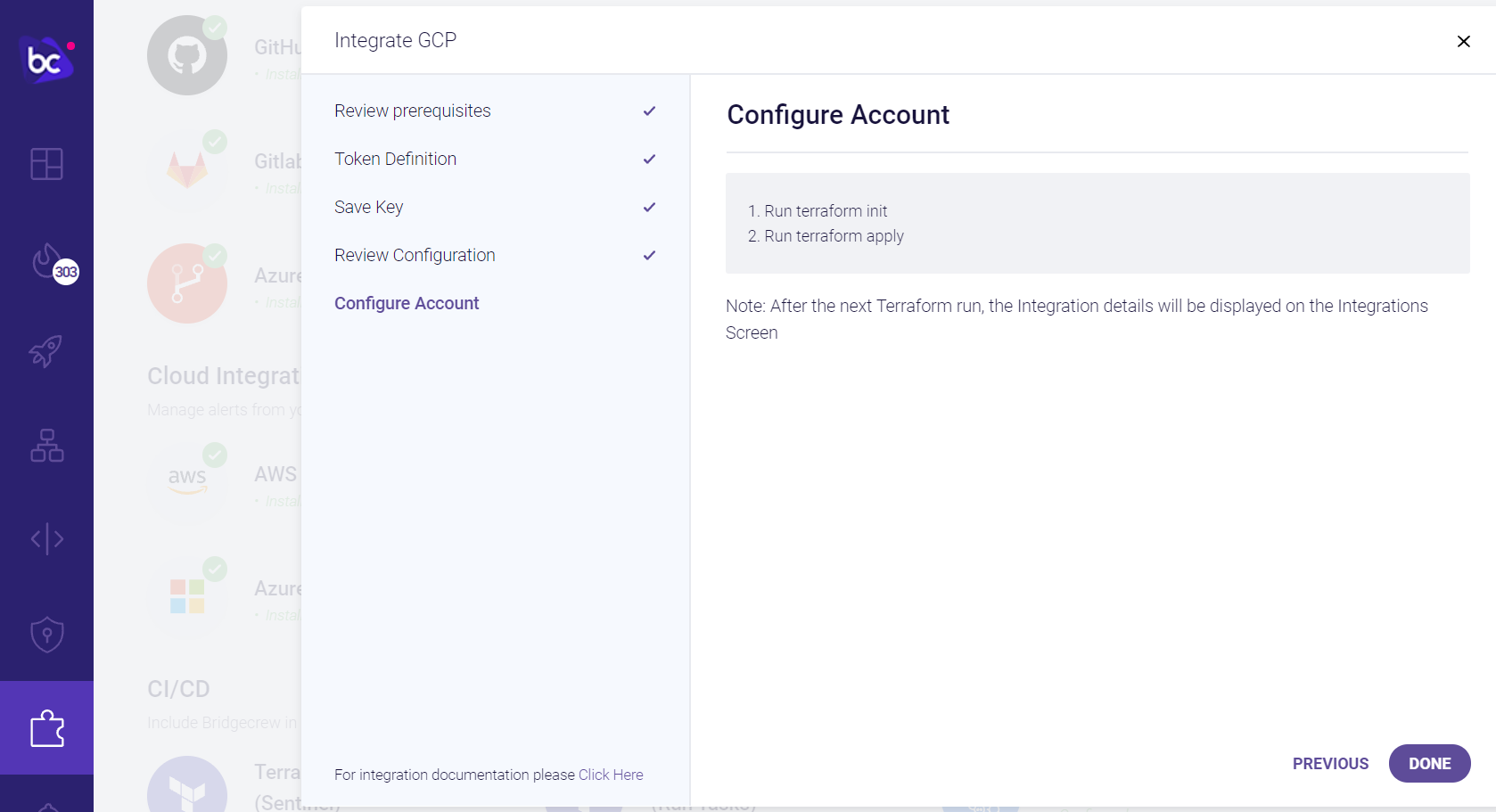Open the shield icon in sidebar
Viewport: 1496px width, 812px height.
click(46, 635)
